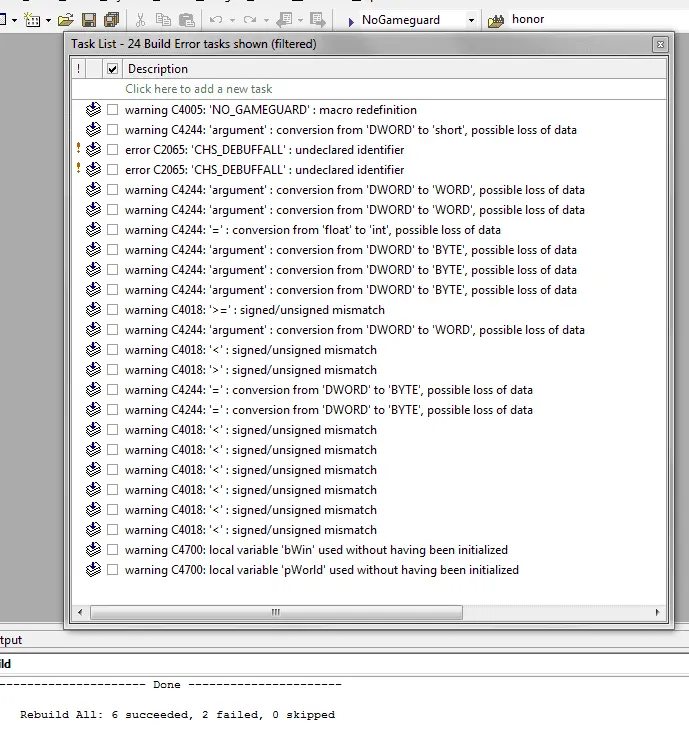Image resolution: width=689 pixels, height=751 pixels.
Task: Click the Add New Item toolbar icon
Action: pos(32,20)
